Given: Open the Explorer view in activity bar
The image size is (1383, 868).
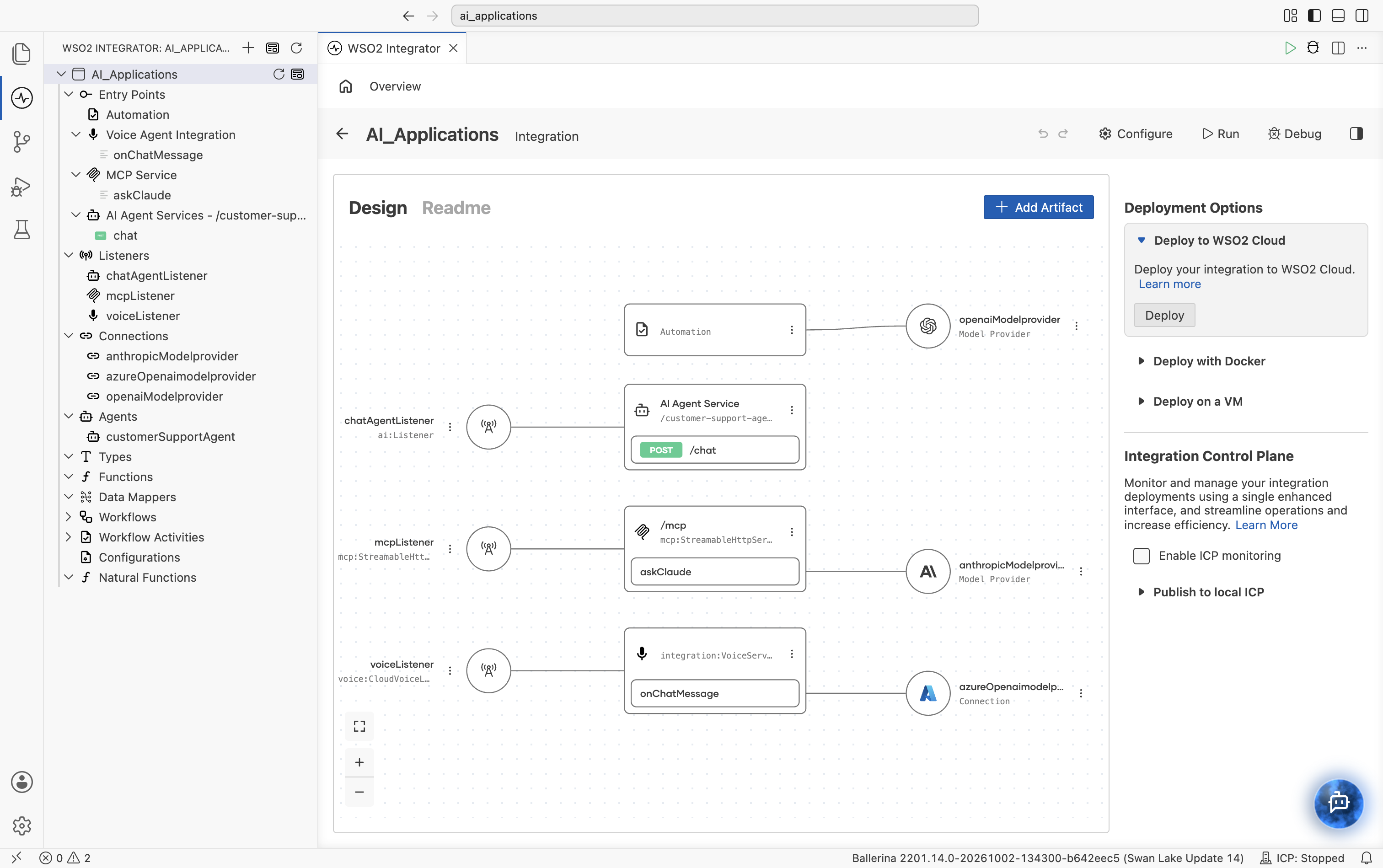Looking at the screenshot, I should tap(21, 54).
